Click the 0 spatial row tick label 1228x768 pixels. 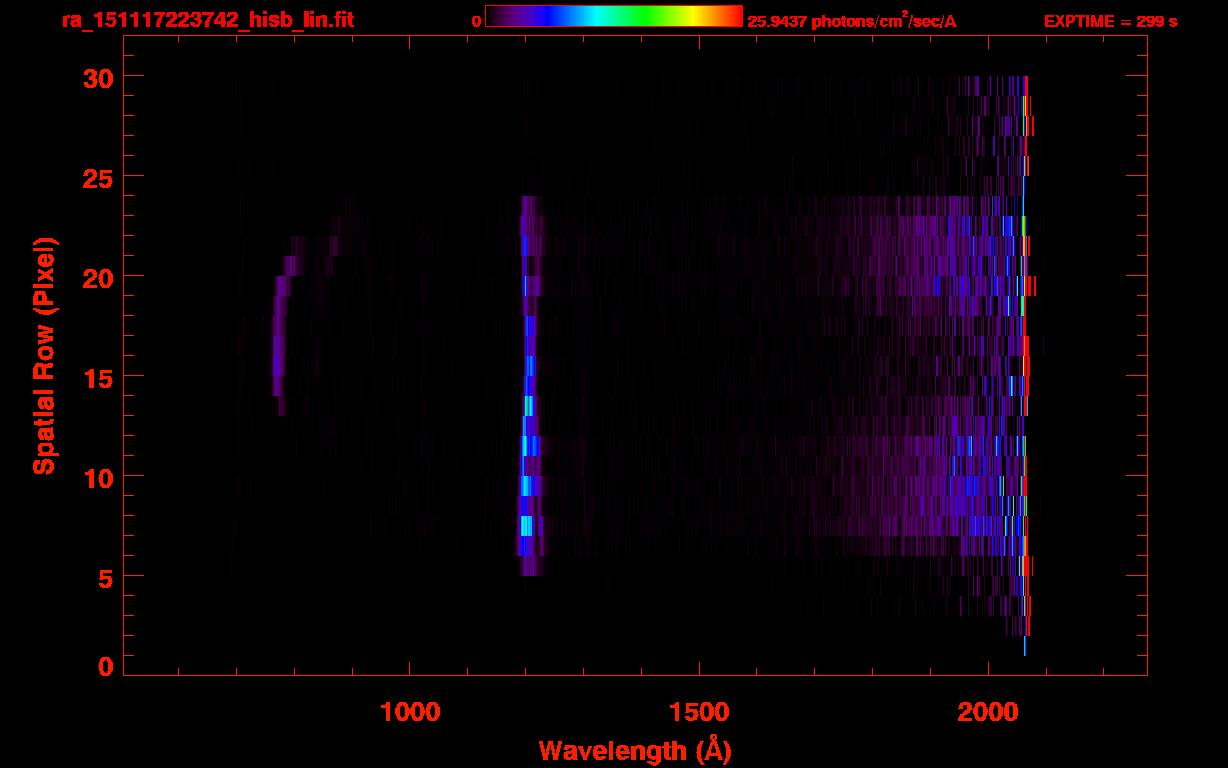tap(104, 666)
